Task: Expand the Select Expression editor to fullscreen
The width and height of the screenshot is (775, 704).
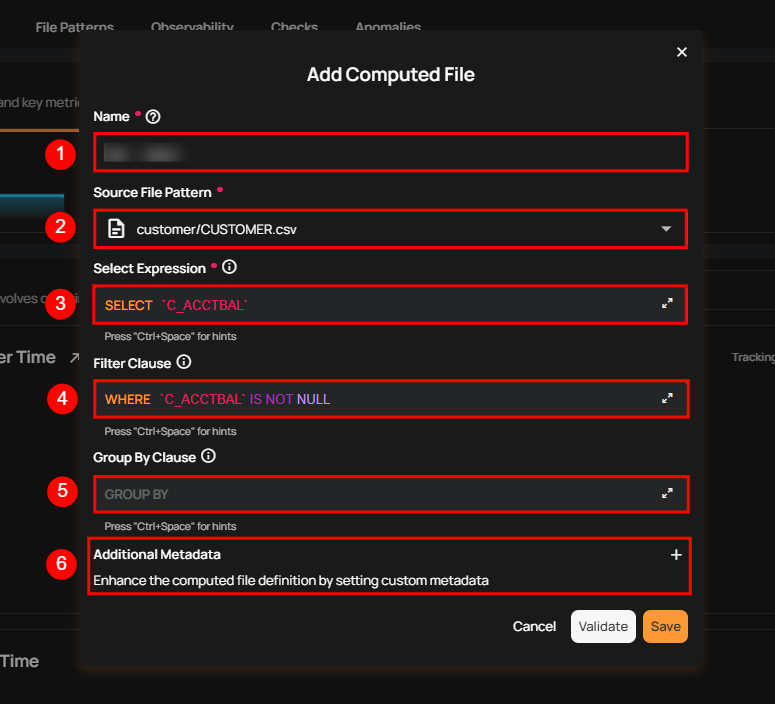Action: tap(667, 304)
